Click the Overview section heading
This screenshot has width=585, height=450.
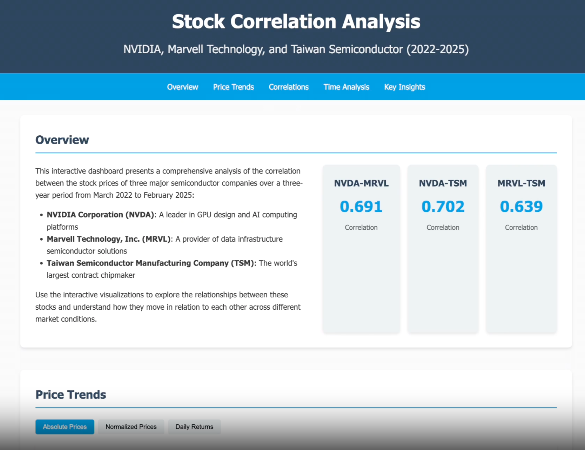(x=62, y=140)
